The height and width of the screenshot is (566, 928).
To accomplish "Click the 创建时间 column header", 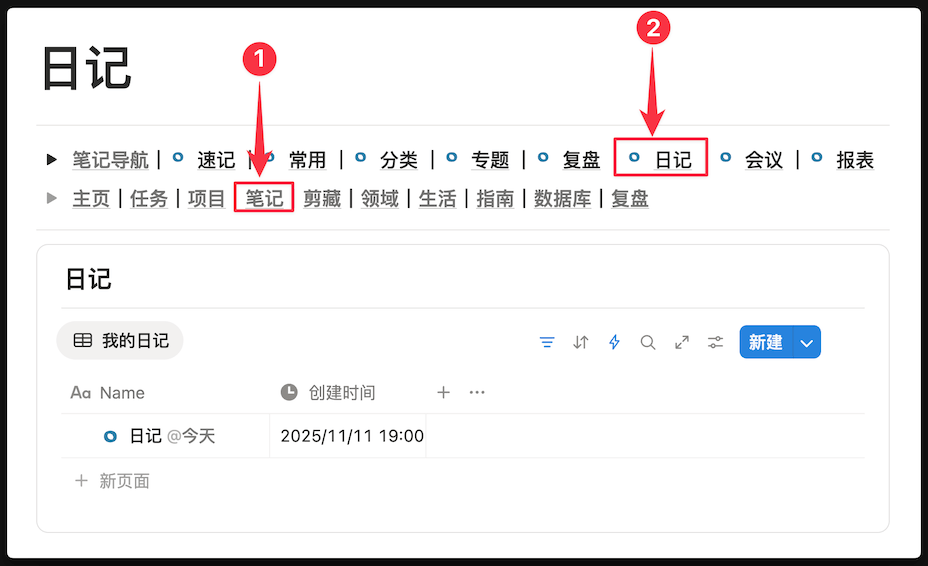I will [x=341, y=393].
